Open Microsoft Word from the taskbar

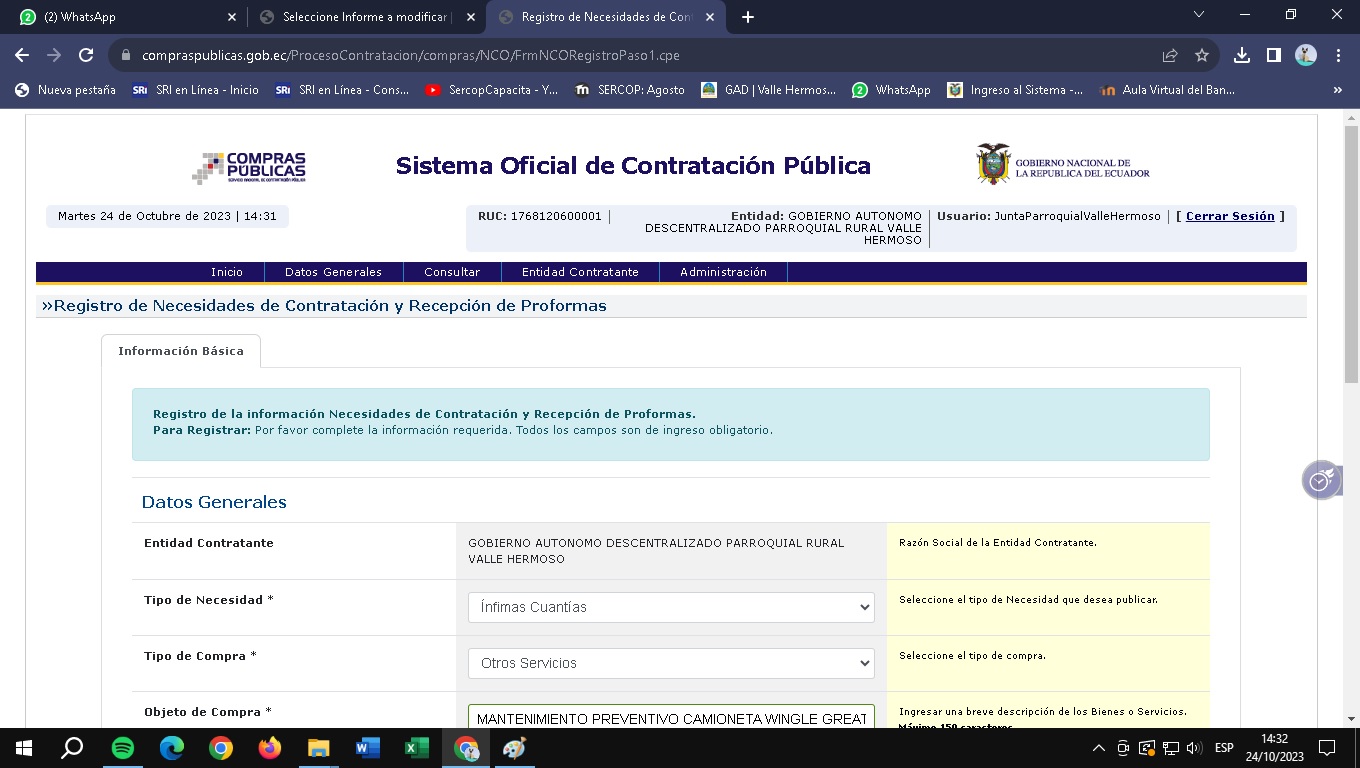click(x=367, y=748)
